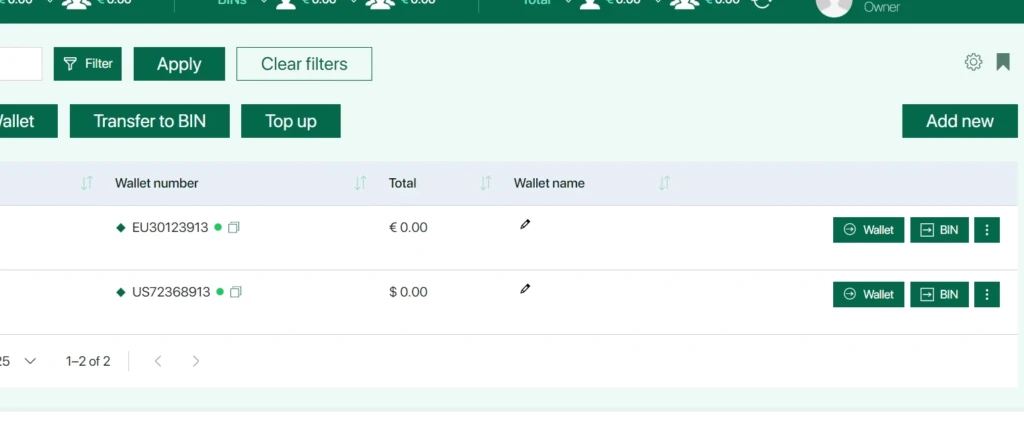Click Transfer to BIN button
Image resolution: width=1024 pixels, height=435 pixels.
pyautogui.click(x=150, y=121)
